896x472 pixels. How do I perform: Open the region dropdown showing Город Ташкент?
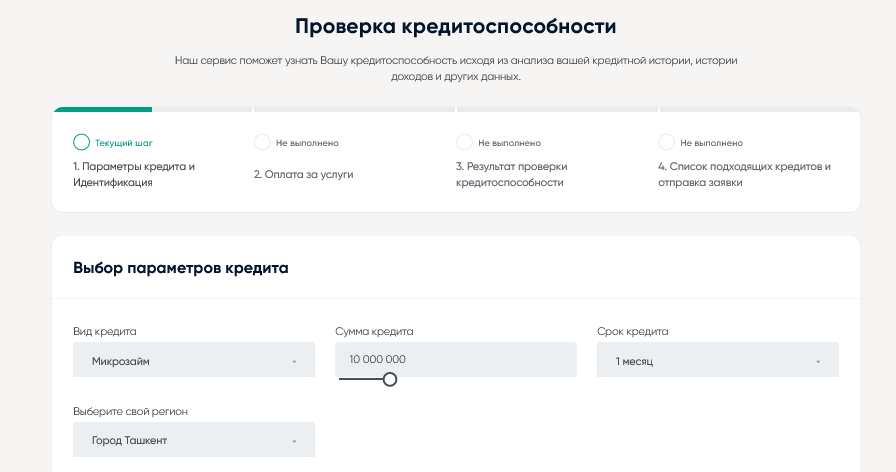[194, 439]
